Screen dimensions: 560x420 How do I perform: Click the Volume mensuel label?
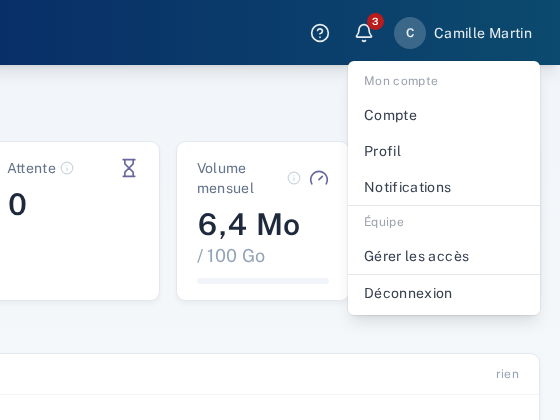(226, 178)
